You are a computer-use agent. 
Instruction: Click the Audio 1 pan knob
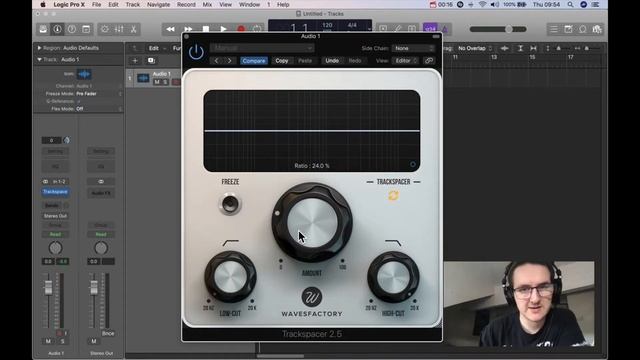55,248
